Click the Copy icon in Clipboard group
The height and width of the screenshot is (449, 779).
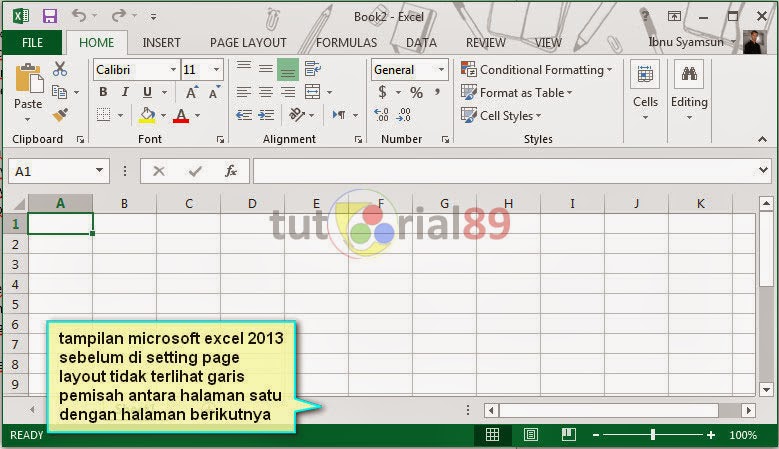[59, 92]
